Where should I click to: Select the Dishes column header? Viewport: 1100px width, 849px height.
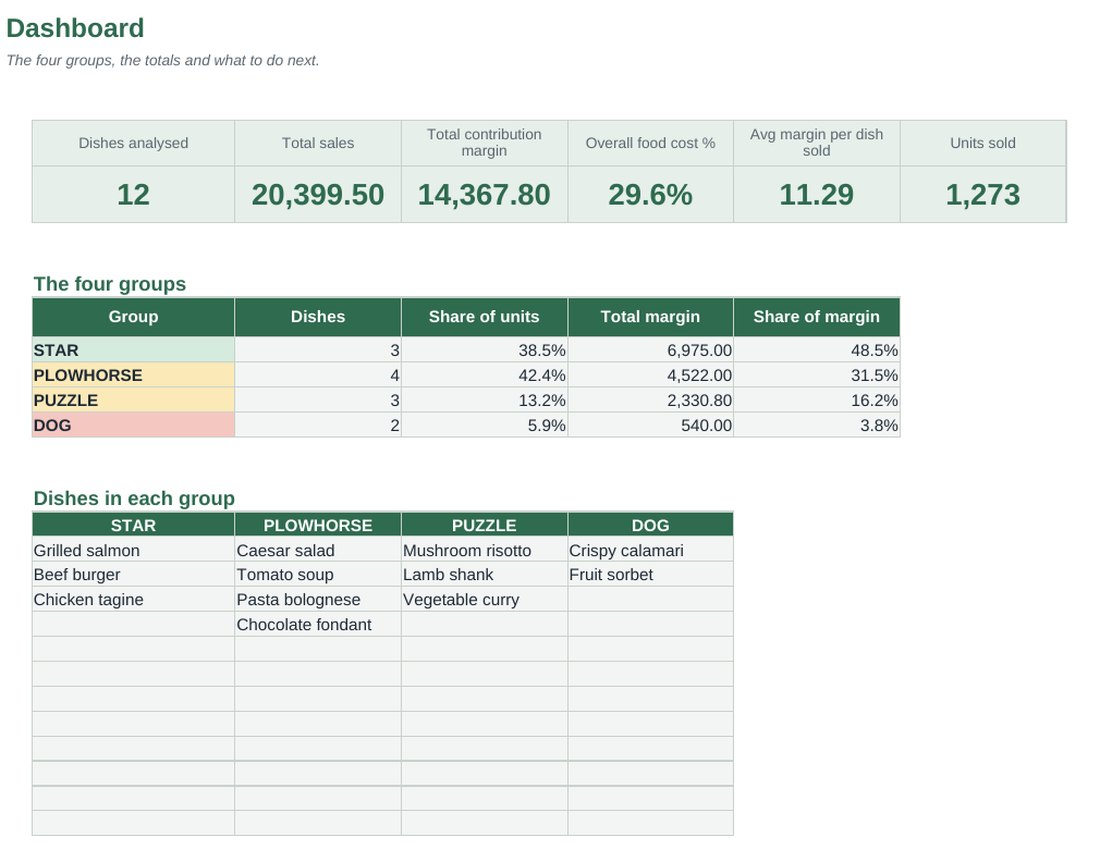click(318, 317)
